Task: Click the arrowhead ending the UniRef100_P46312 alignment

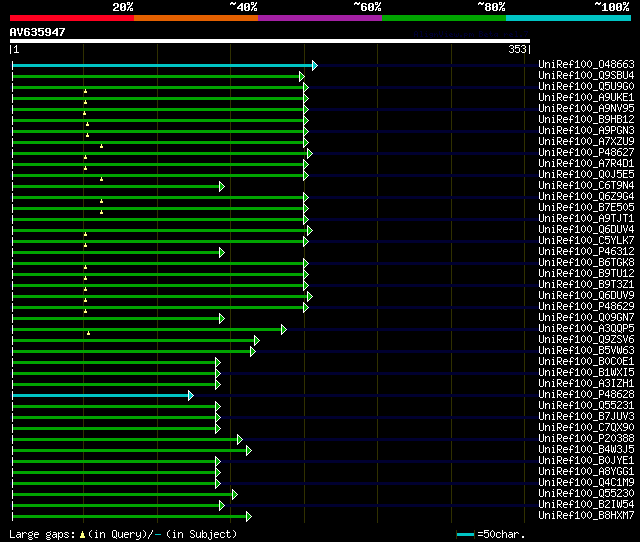Action: (x=222, y=253)
